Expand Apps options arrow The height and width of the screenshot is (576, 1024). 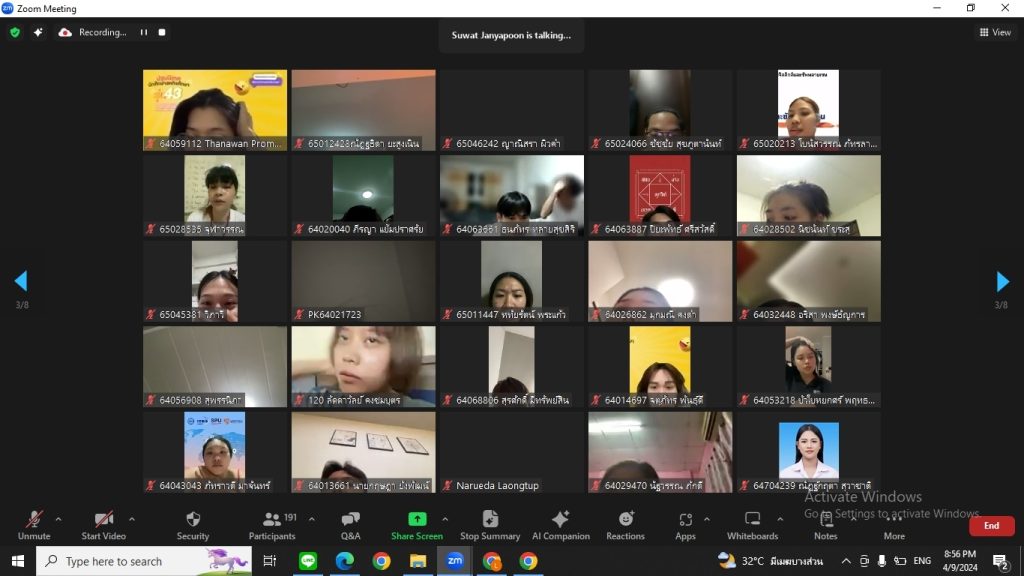pyautogui.click(x=707, y=519)
